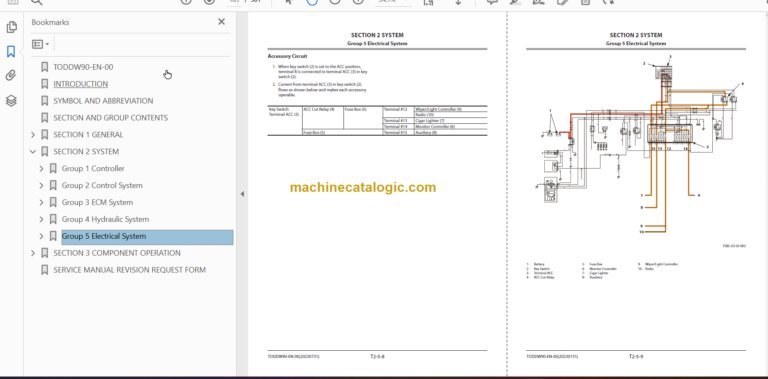Click Cigar Lighter (7) table cell
The width and height of the screenshot is (768, 379).
[x=451, y=120]
